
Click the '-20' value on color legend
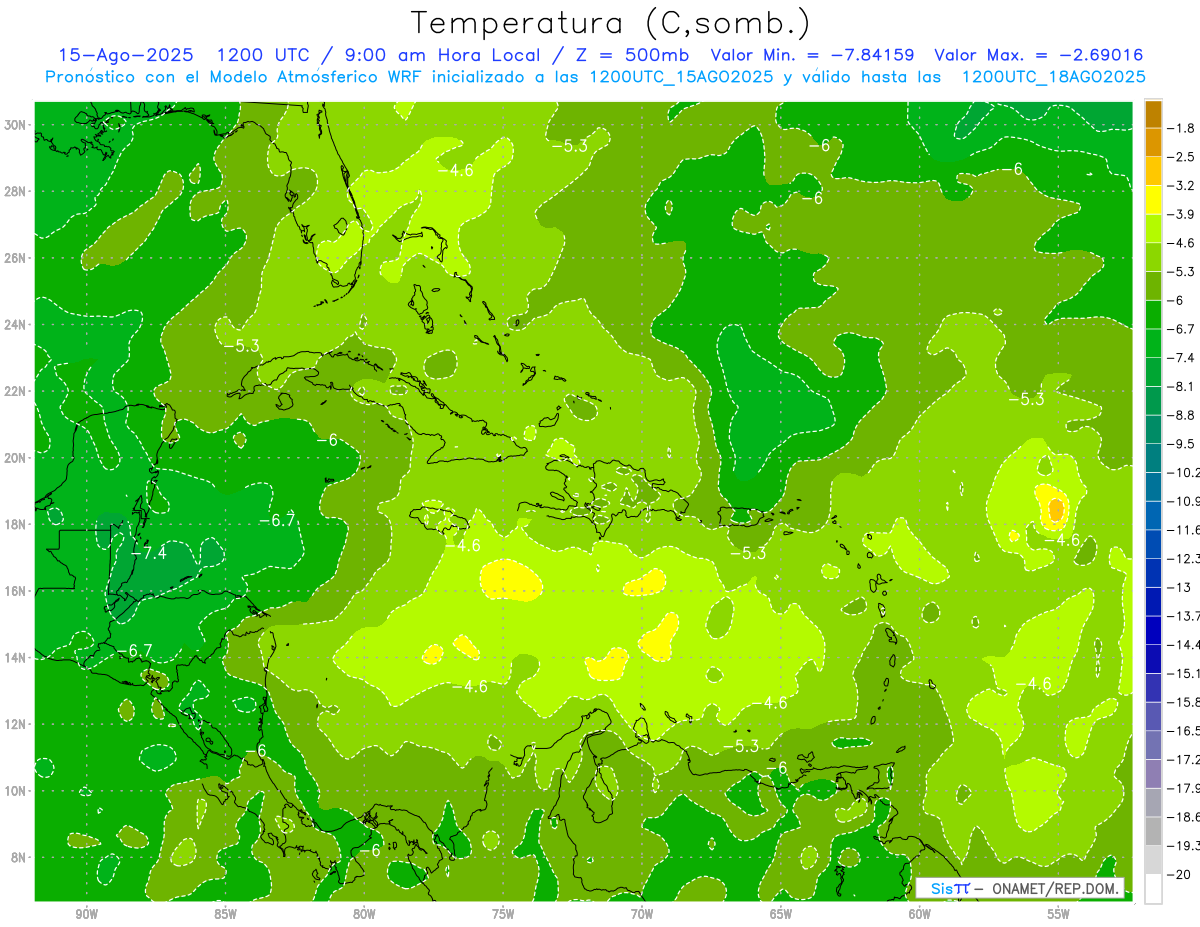[x=1180, y=874]
